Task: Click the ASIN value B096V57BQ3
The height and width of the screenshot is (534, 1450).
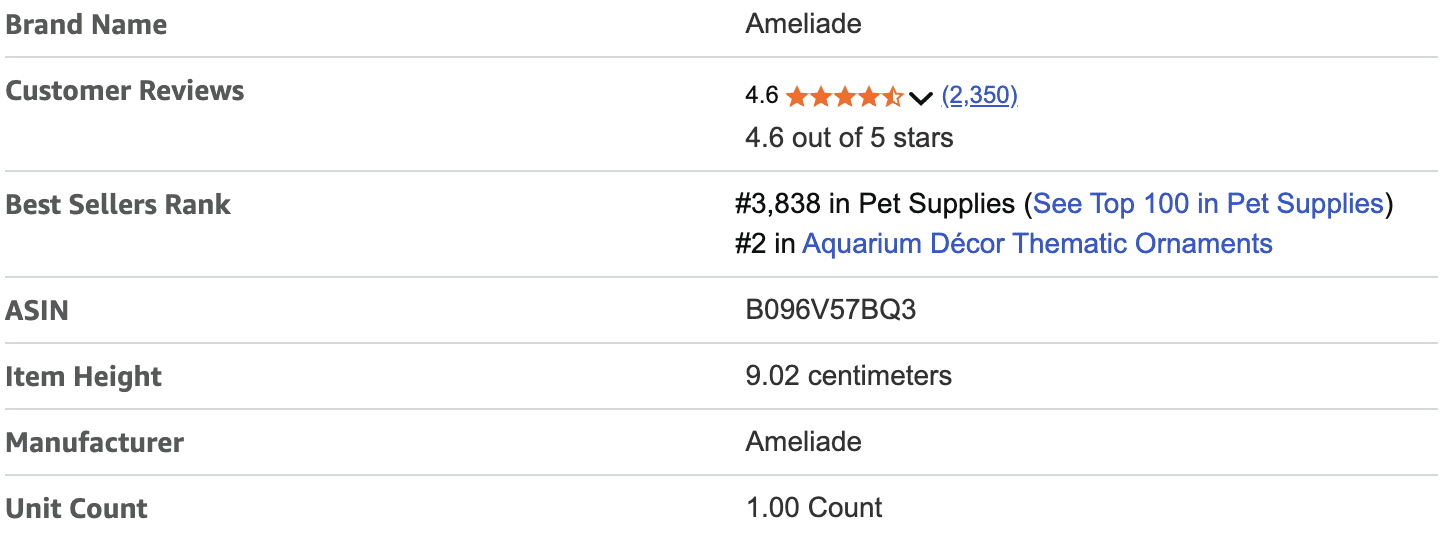Action: pos(830,310)
